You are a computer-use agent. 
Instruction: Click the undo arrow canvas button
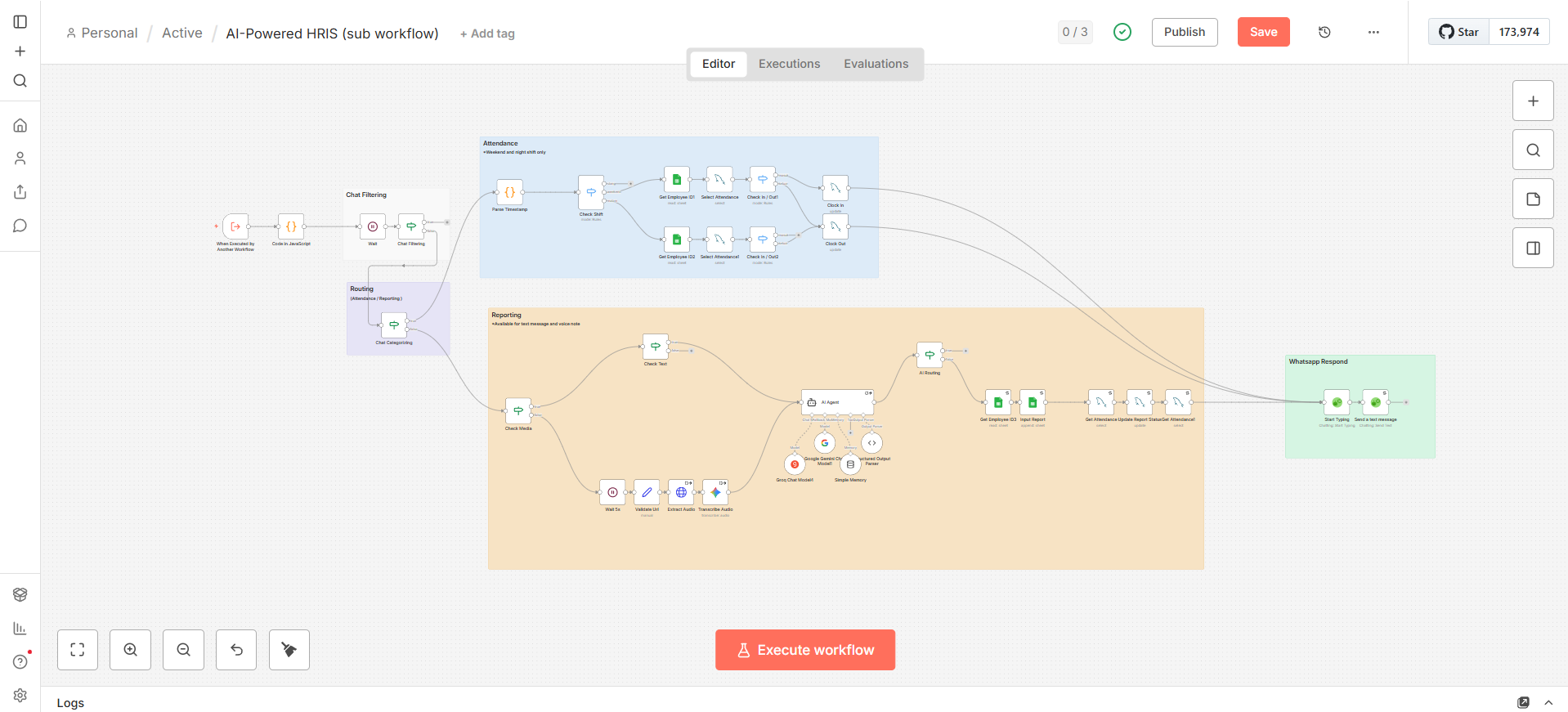(236, 650)
